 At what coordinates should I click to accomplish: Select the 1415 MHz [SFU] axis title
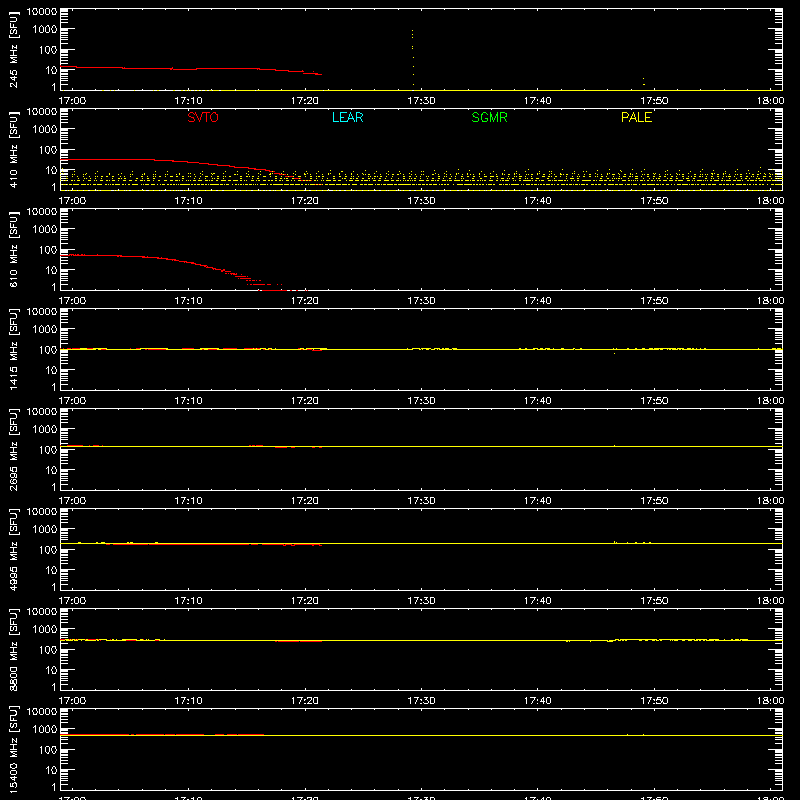[13, 349]
